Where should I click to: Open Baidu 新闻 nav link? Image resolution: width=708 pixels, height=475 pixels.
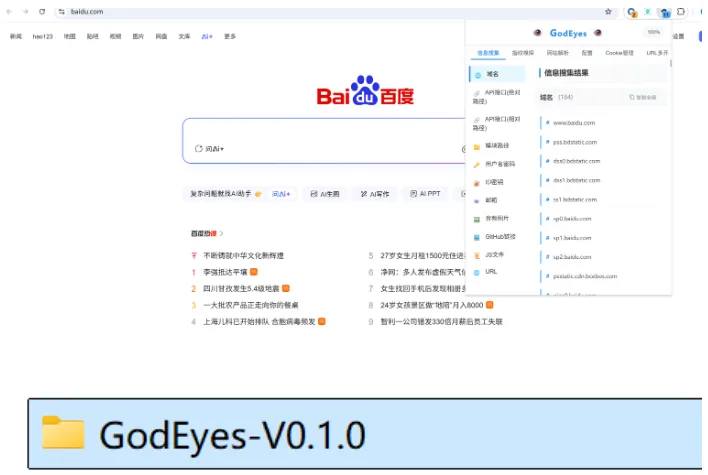coord(16,36)
